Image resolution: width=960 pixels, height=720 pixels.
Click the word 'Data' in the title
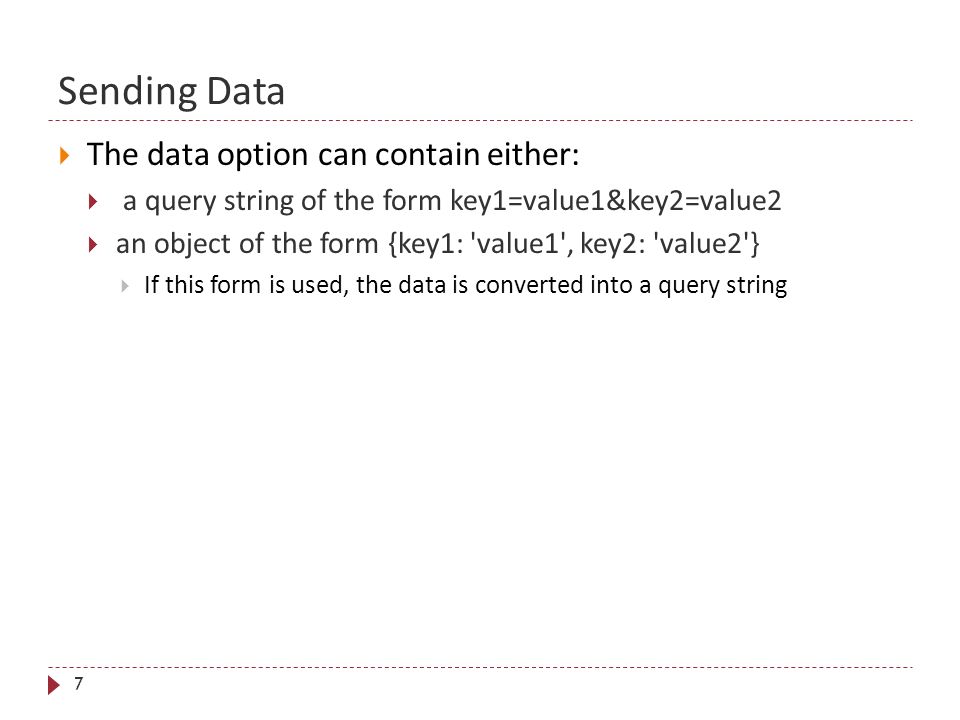246,92
